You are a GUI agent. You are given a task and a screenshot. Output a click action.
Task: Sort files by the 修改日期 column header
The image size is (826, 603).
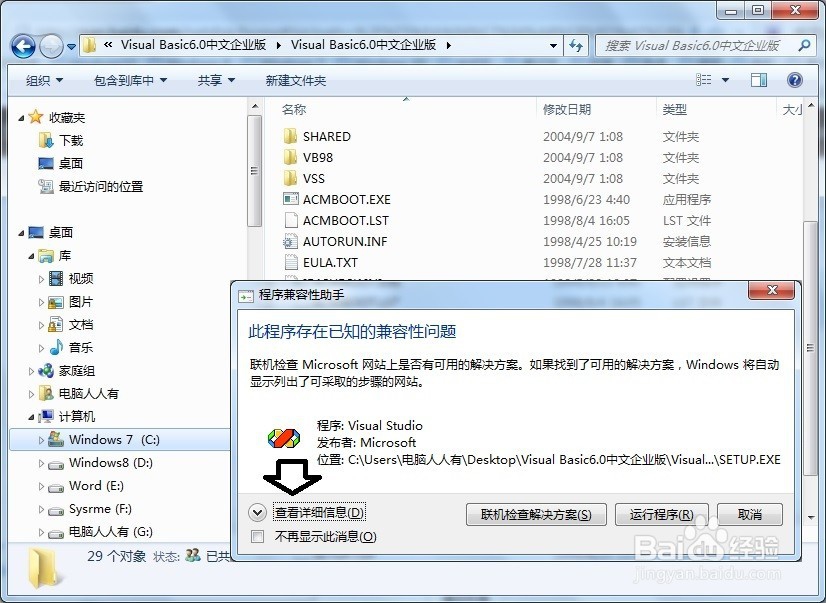(567, 109)
